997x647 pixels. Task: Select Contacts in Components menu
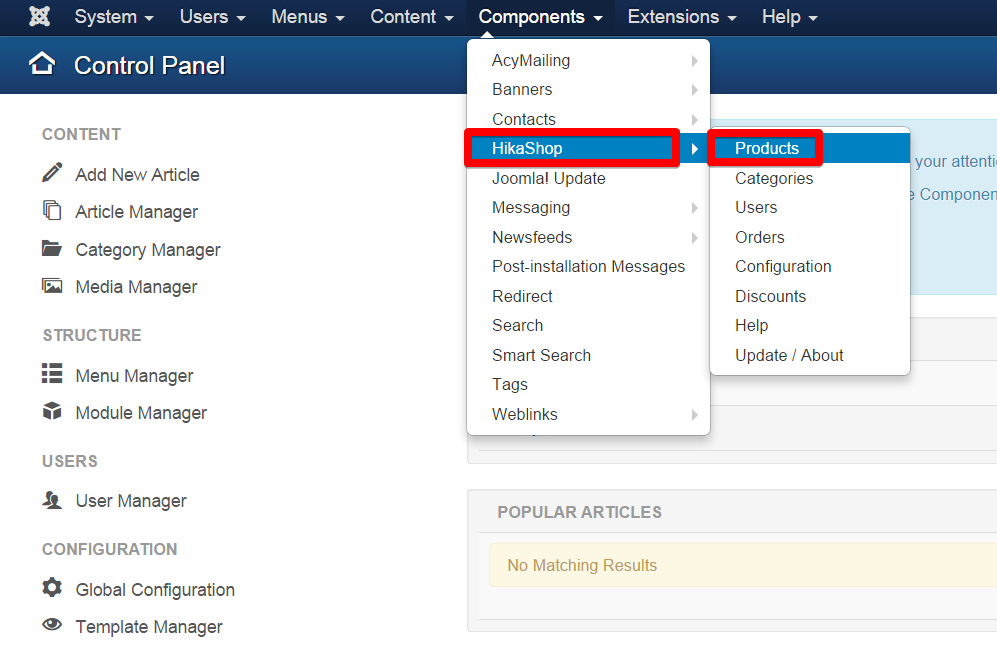click(x=588, y=119)
